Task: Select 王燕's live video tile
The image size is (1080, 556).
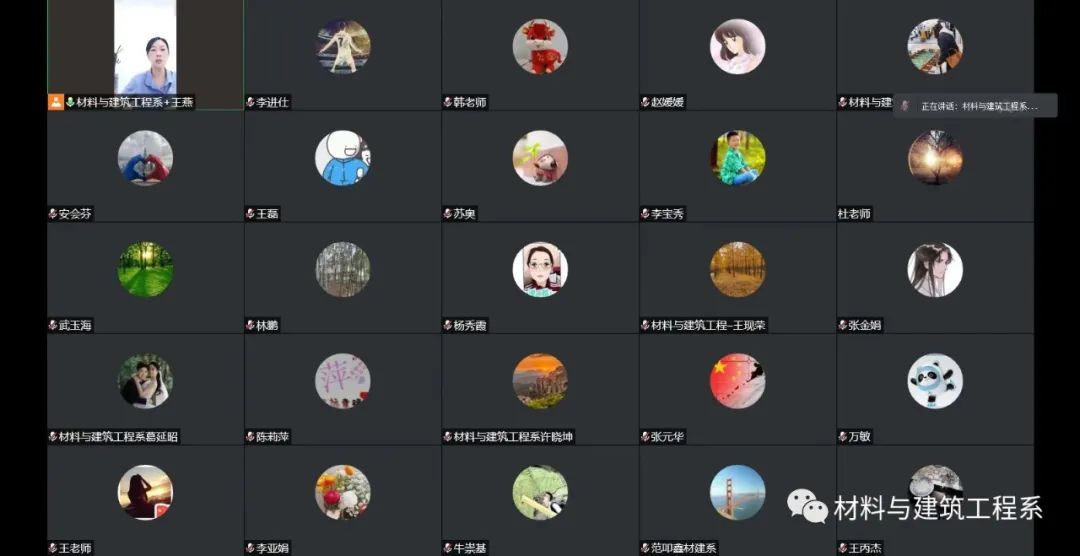Action: [145, 54]
